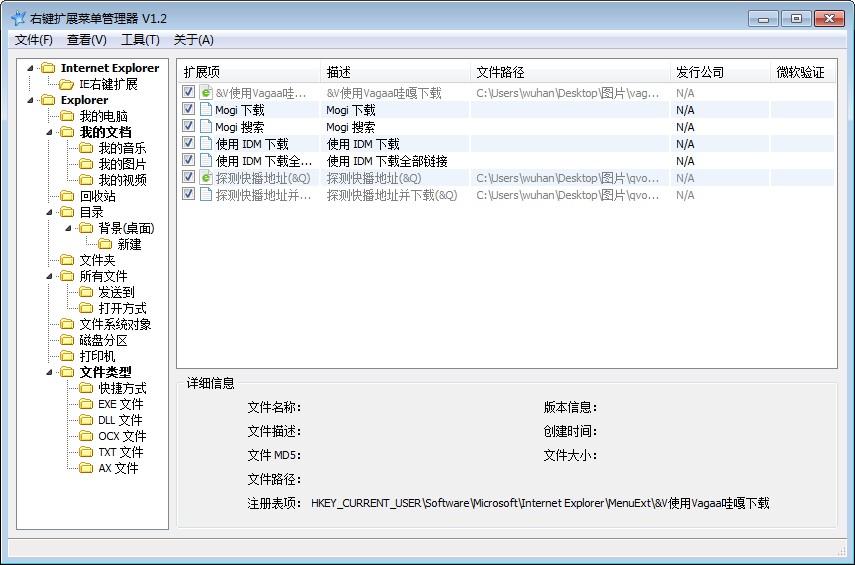Click the 发行公司 column header

click(718, 73)
